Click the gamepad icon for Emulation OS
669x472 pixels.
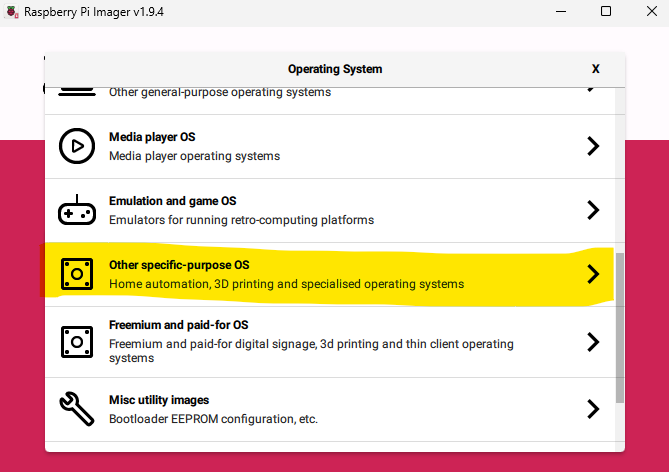(x=76, y=210)
